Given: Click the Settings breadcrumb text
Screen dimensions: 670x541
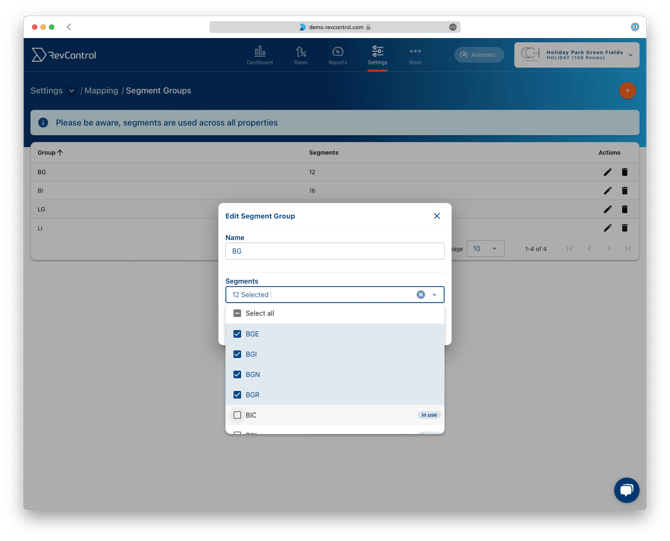Looking at the screenshot, I should tap(46, 91).
